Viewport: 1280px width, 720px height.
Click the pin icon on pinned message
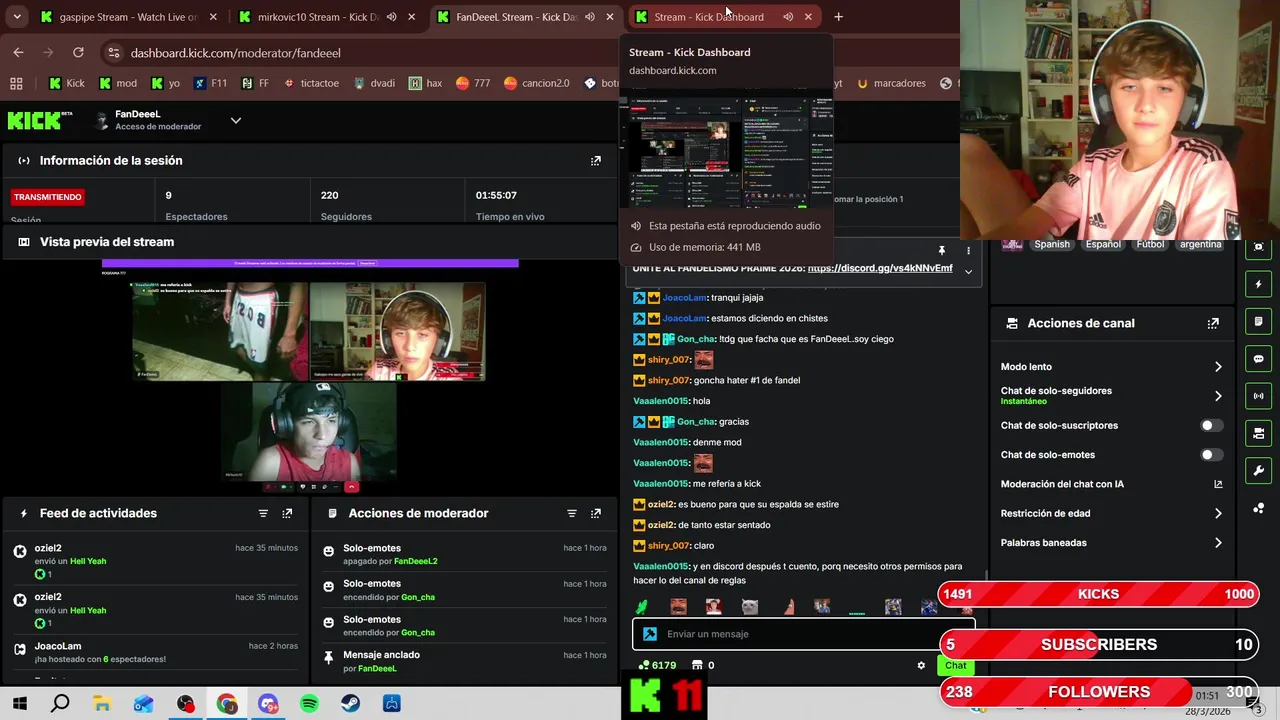coord(941,250)
